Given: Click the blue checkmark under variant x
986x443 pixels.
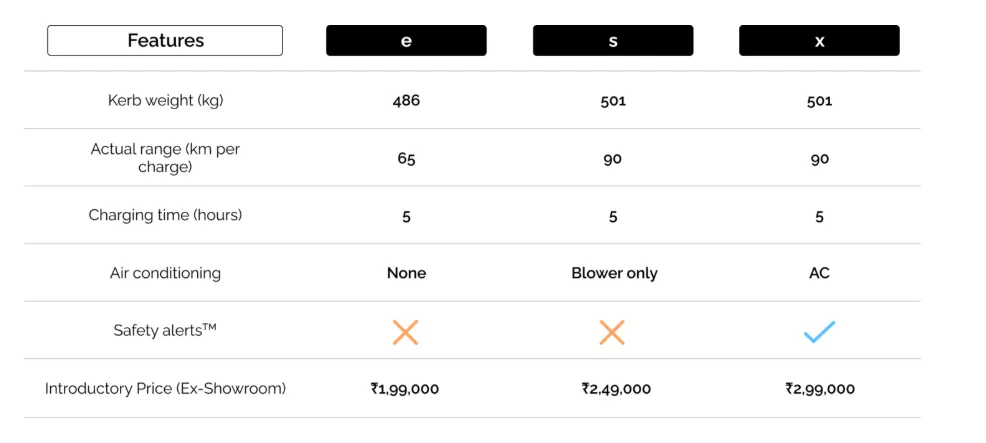Looking at the screenshot, I should [x=819, y=332].
